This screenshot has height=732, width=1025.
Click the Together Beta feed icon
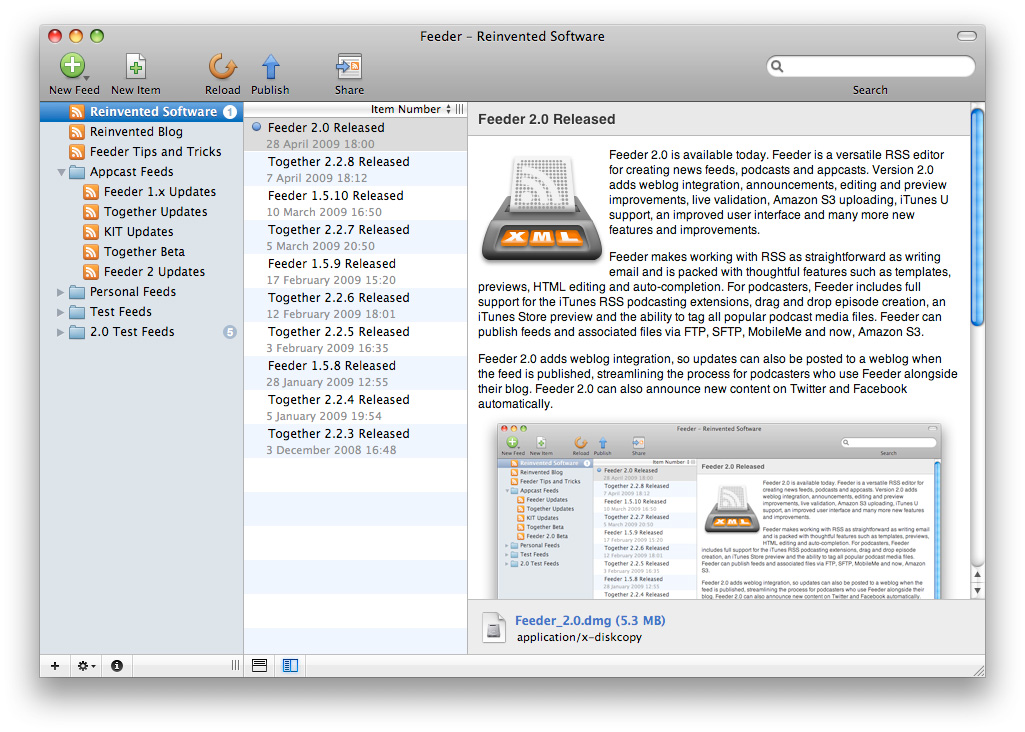tap(91, 252)
